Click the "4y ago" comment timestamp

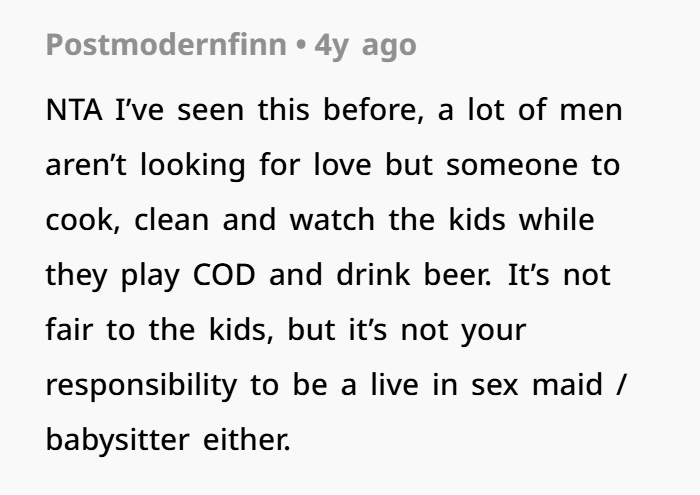click(x=365, y=45)
